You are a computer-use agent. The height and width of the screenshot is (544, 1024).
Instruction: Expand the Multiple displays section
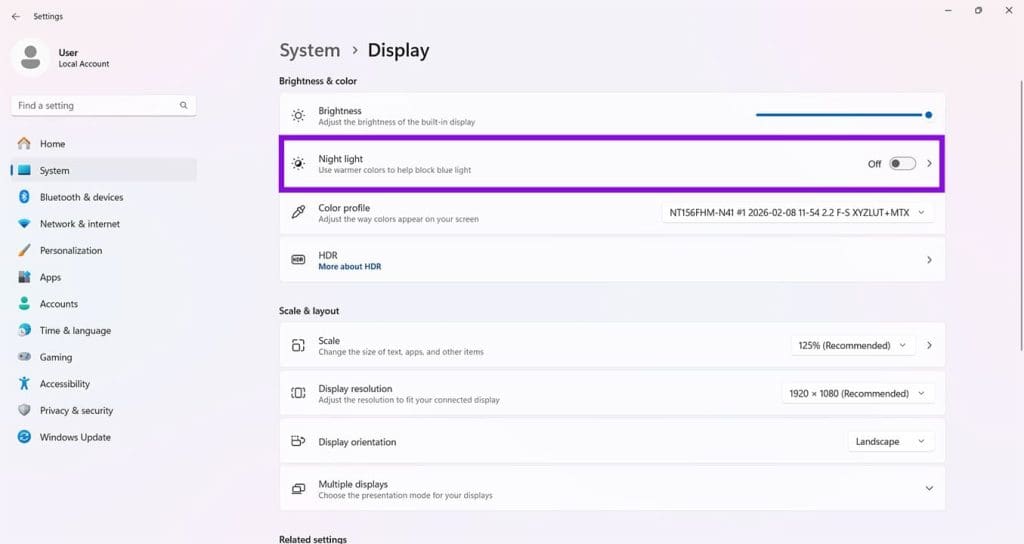coord(929,488)
